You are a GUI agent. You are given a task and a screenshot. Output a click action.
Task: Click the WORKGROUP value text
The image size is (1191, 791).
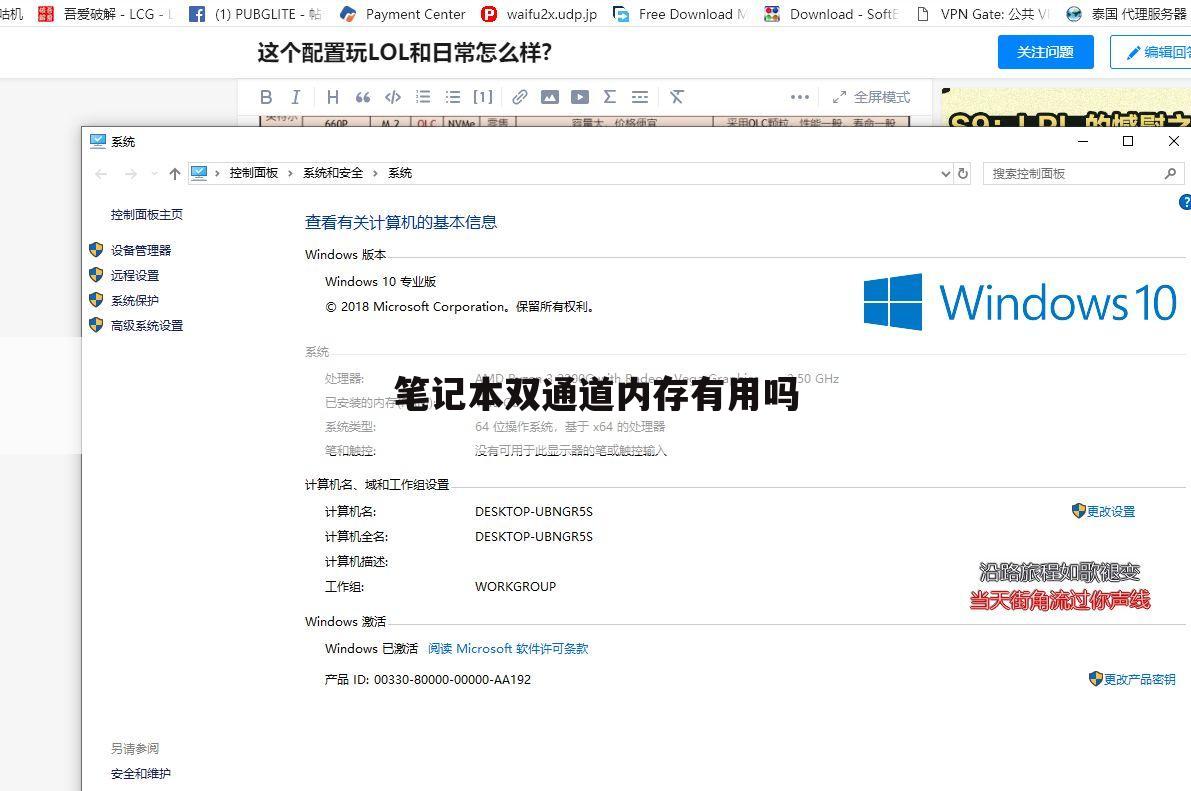515,586
